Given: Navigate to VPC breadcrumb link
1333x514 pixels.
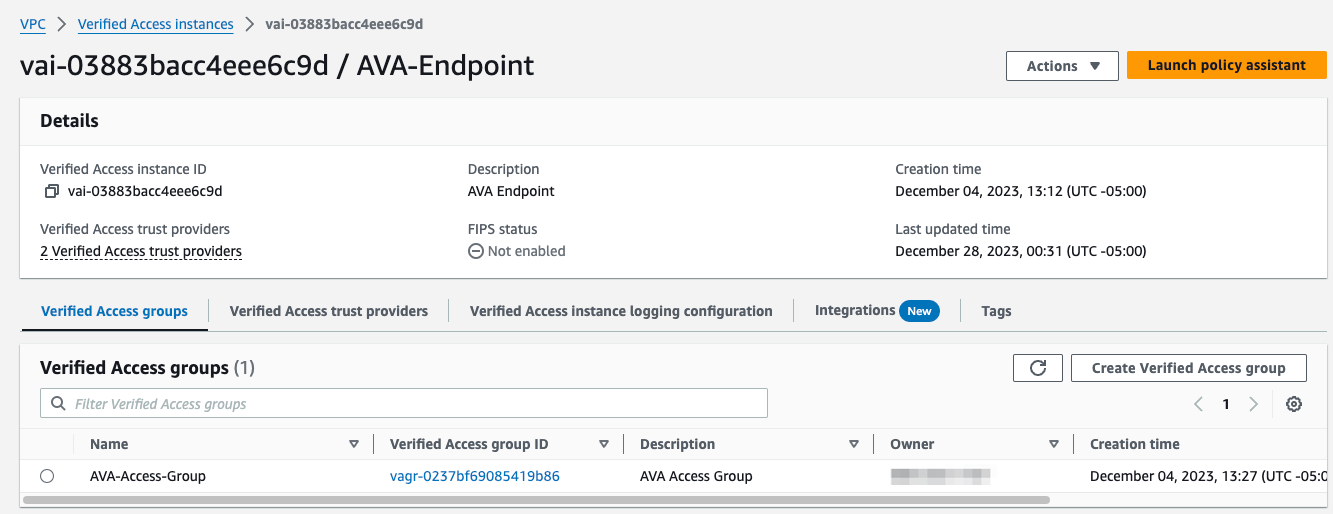Looking at the screenshot, I should pos(33,24).
